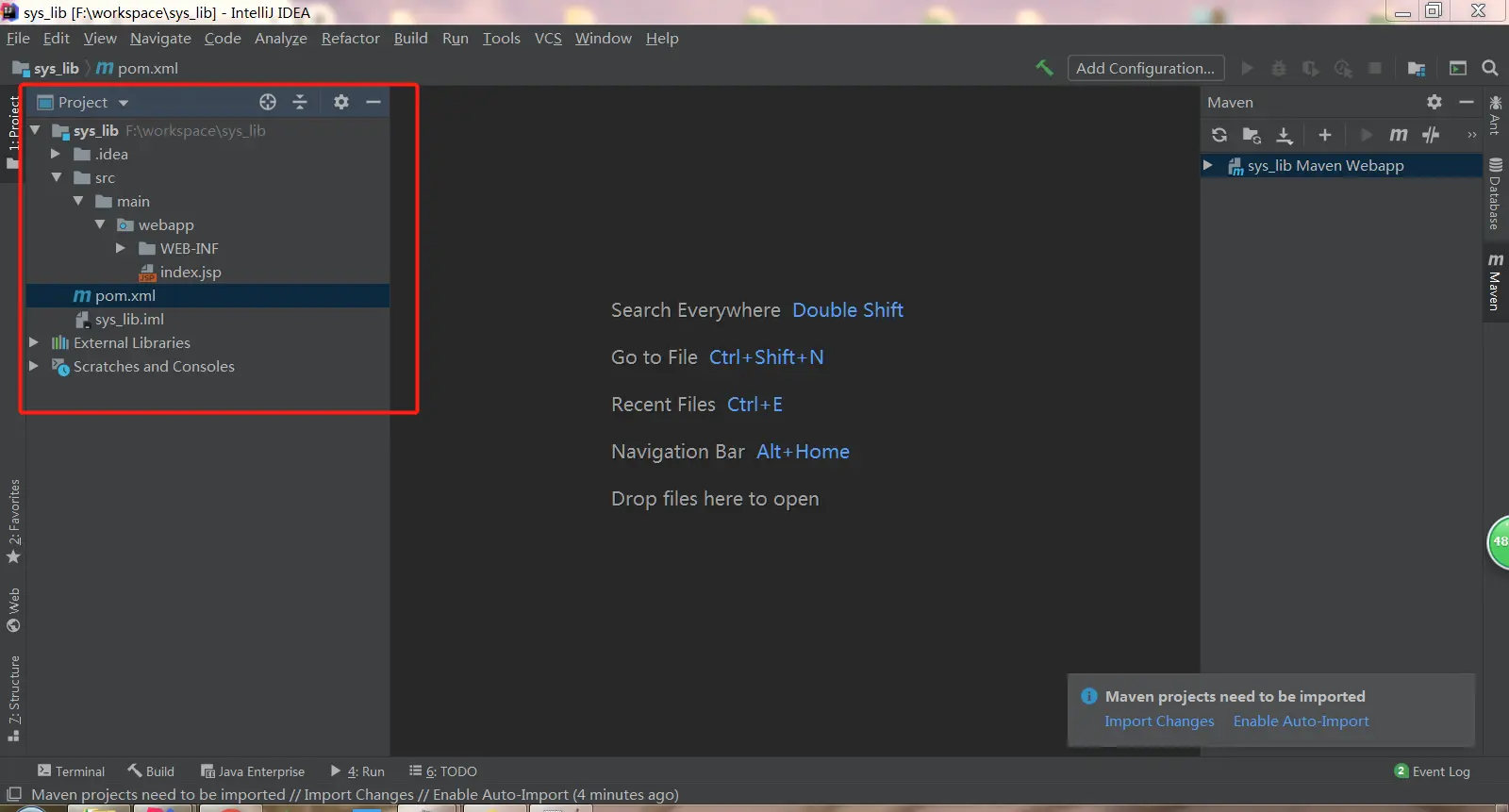
Task: Click Enable Auto-Import link
Action: tap(1301, 721)
